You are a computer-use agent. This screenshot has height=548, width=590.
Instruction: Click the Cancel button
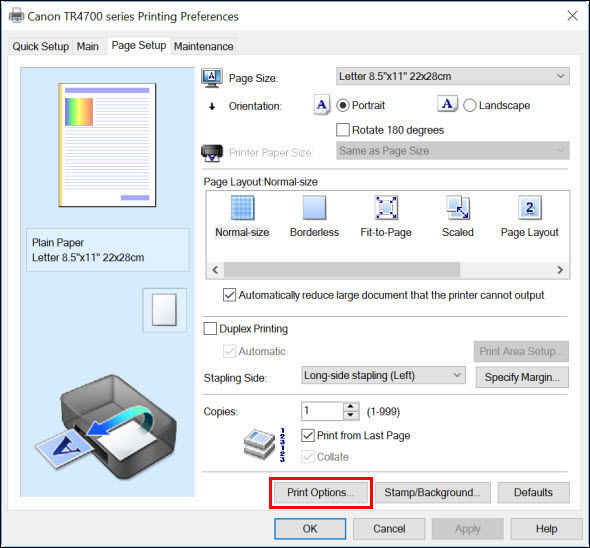pyautogui.click(x=389, y=529)
